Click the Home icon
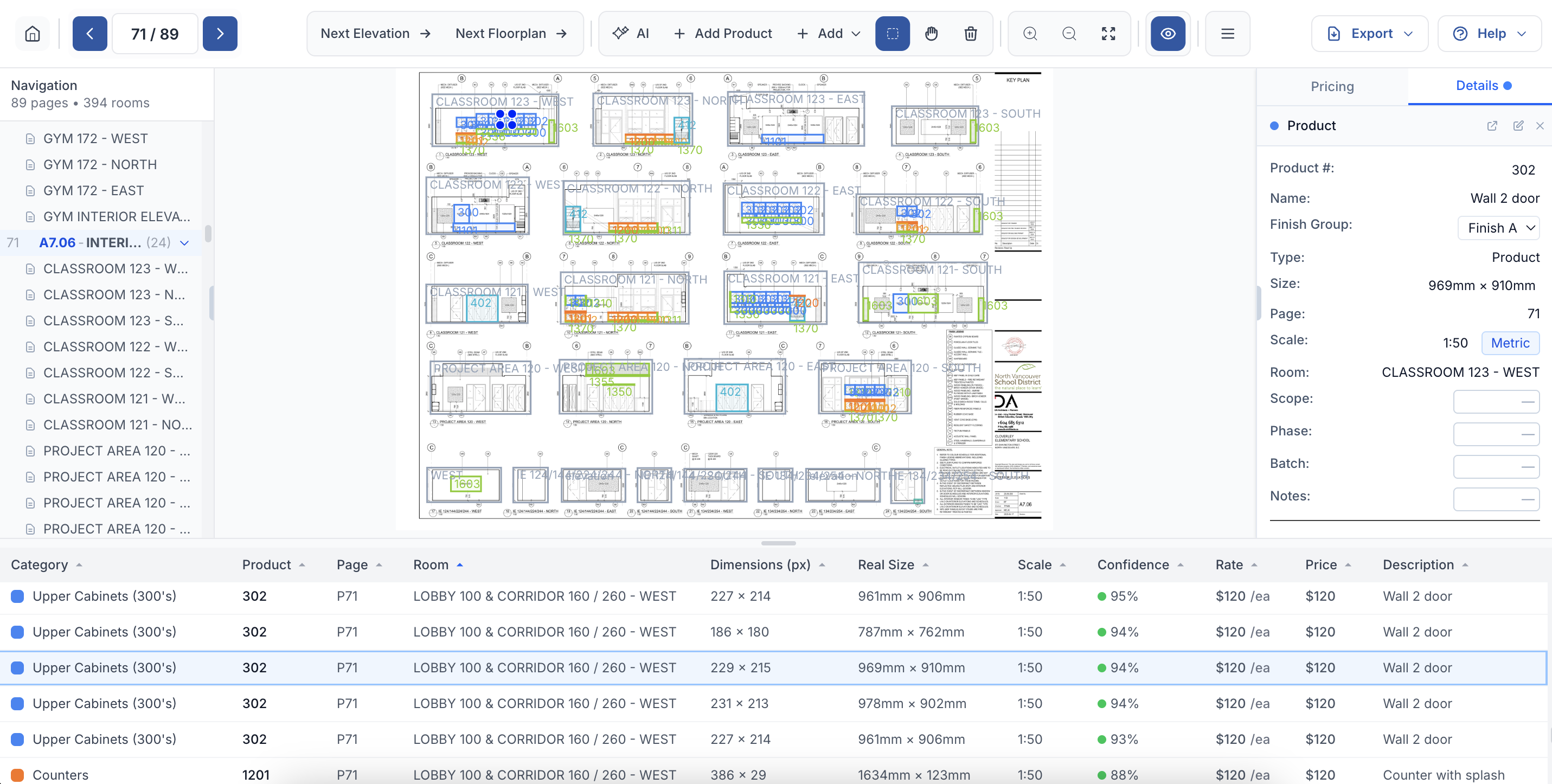 tap(32, 33)
